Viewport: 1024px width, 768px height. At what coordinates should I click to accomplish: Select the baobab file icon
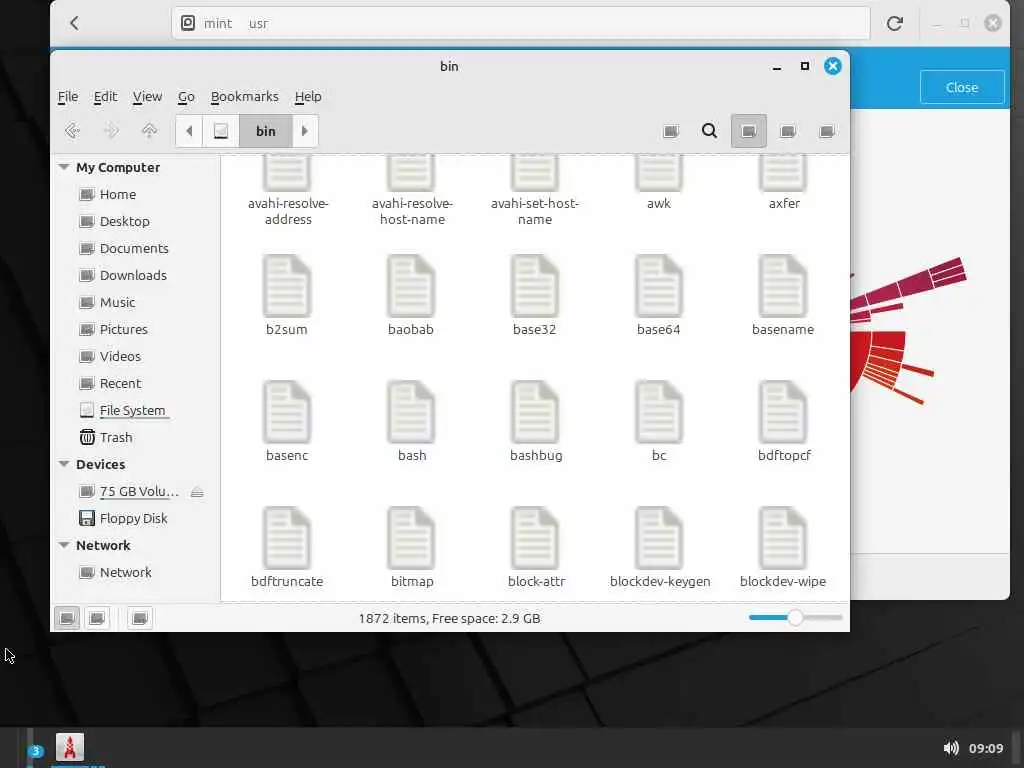coord(411,286)
